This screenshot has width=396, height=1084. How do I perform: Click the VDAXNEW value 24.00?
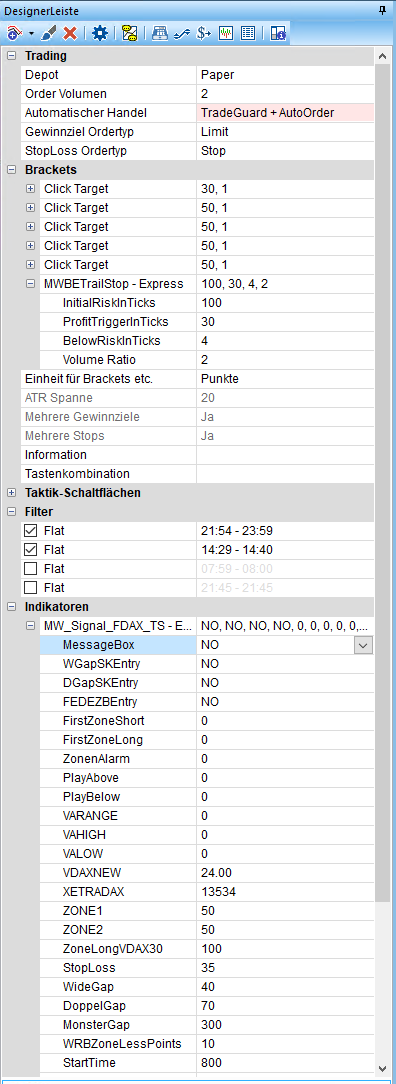[285, 873]
